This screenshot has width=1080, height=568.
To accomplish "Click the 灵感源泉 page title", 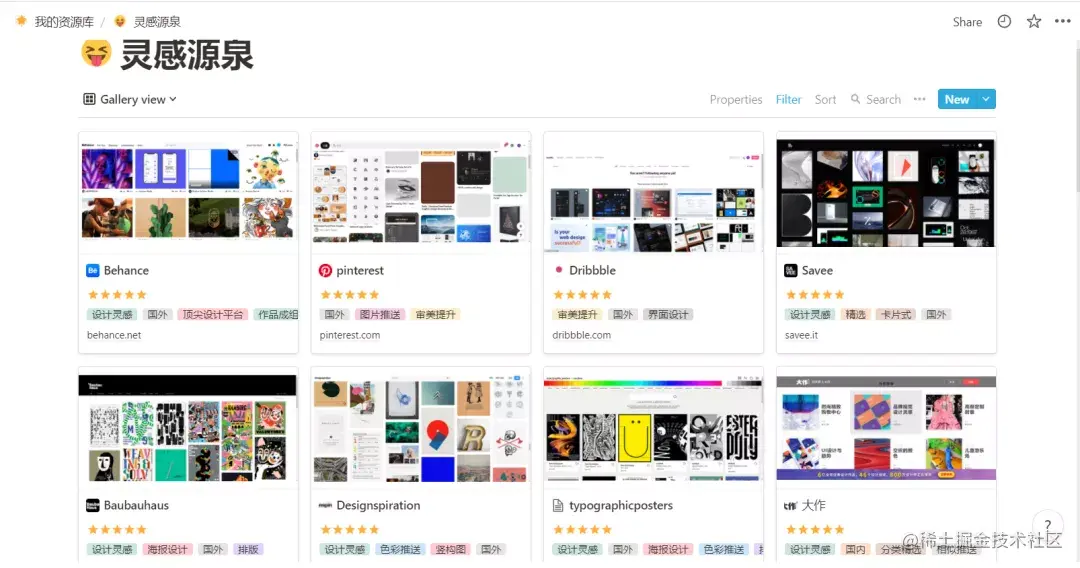I will tap(187, 55).
